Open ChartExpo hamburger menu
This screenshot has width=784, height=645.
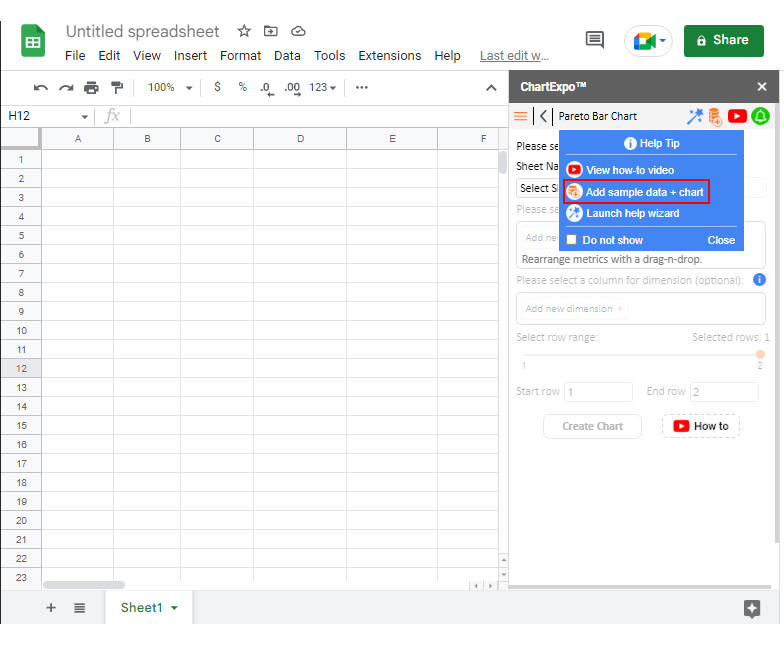(520, 116)
